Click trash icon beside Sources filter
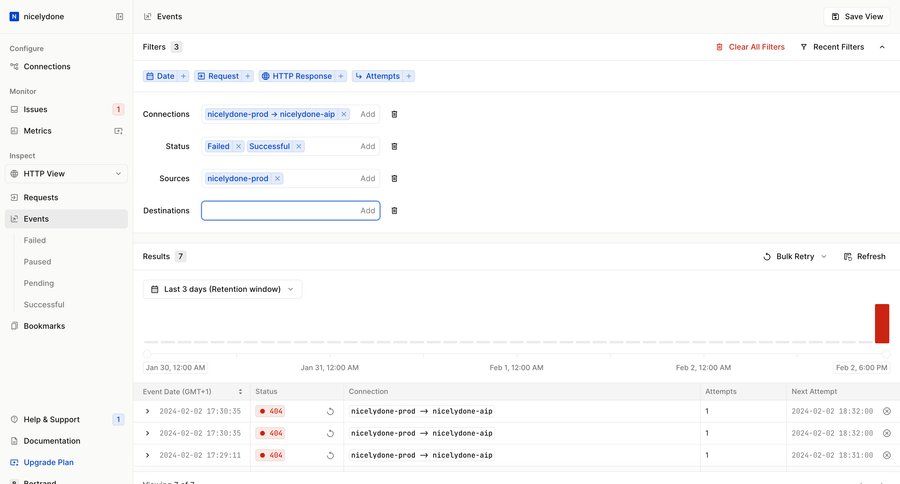 pyautogui.click(x=394, y=178)
